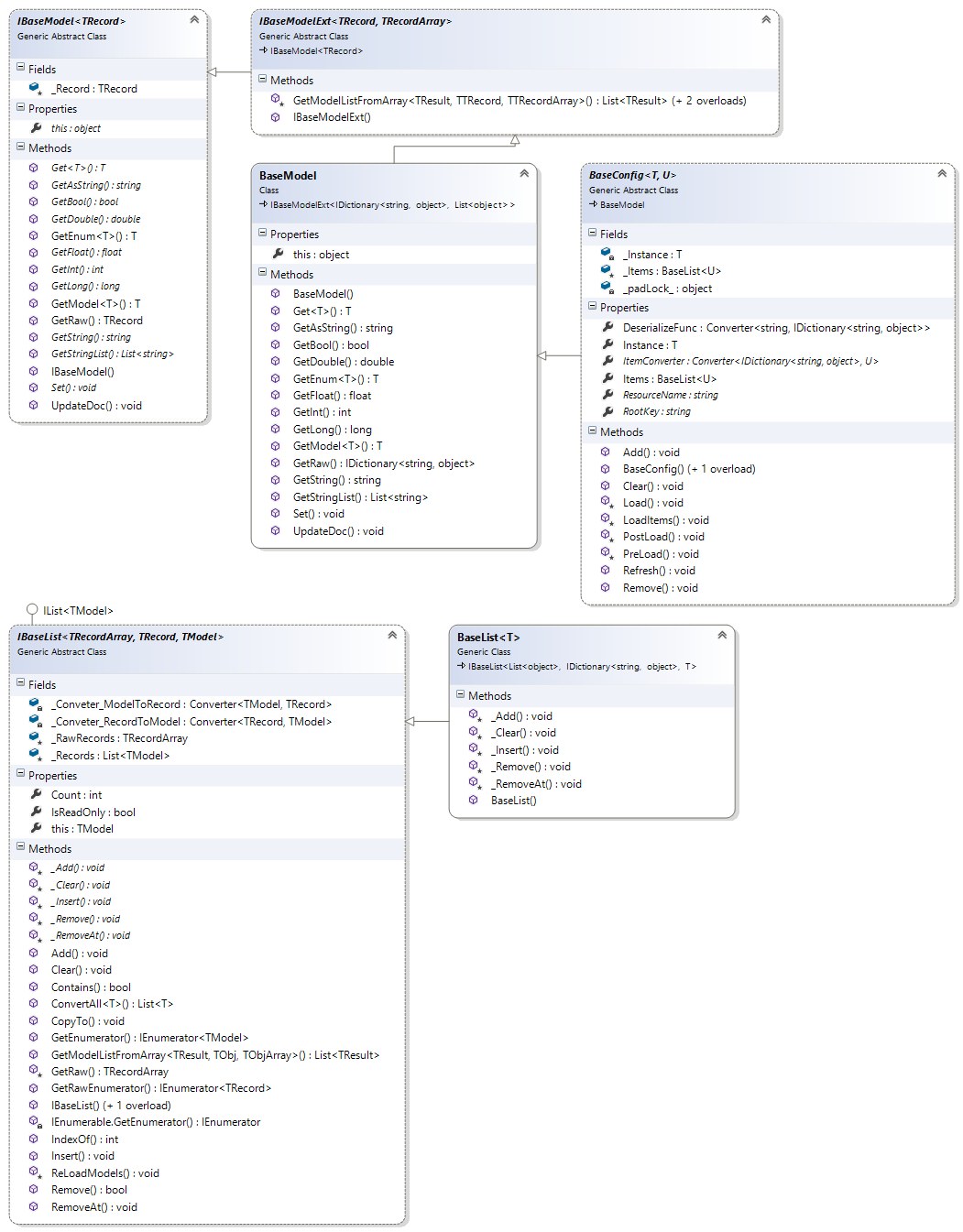Viewport: 963px width, 1232px height.
Task: Click the method icon beside UpdateDoc() in IBaseModel
Action: 33,406
